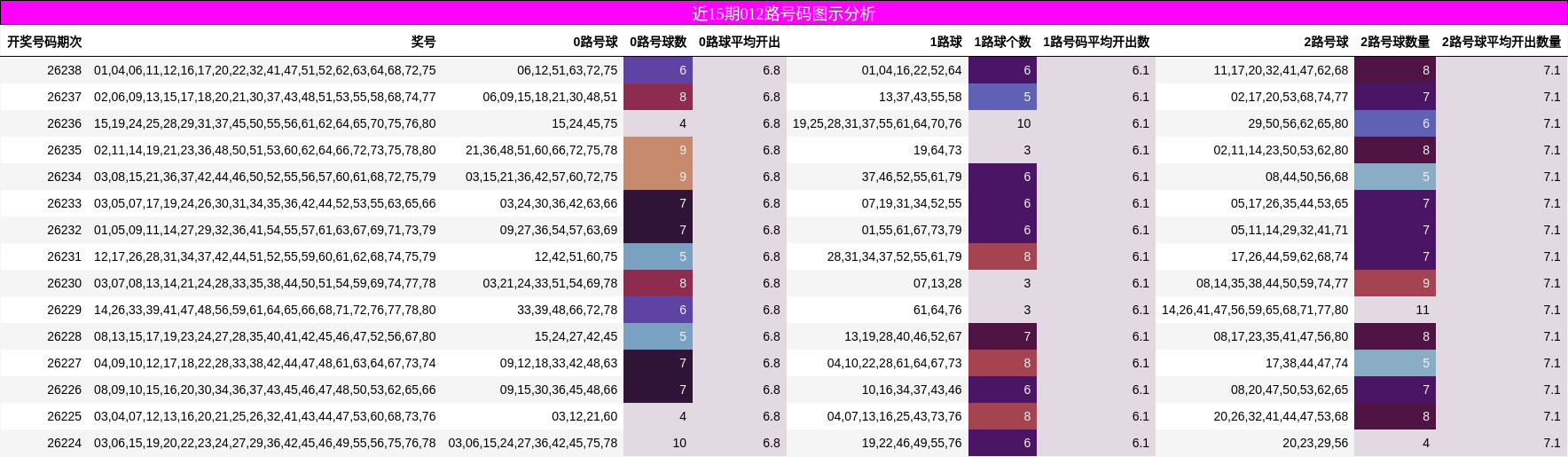Click the 2路号球数量 column header
Viewport: 1568px width, 457px height.
pyautogui.click(x=1395, y=42)
